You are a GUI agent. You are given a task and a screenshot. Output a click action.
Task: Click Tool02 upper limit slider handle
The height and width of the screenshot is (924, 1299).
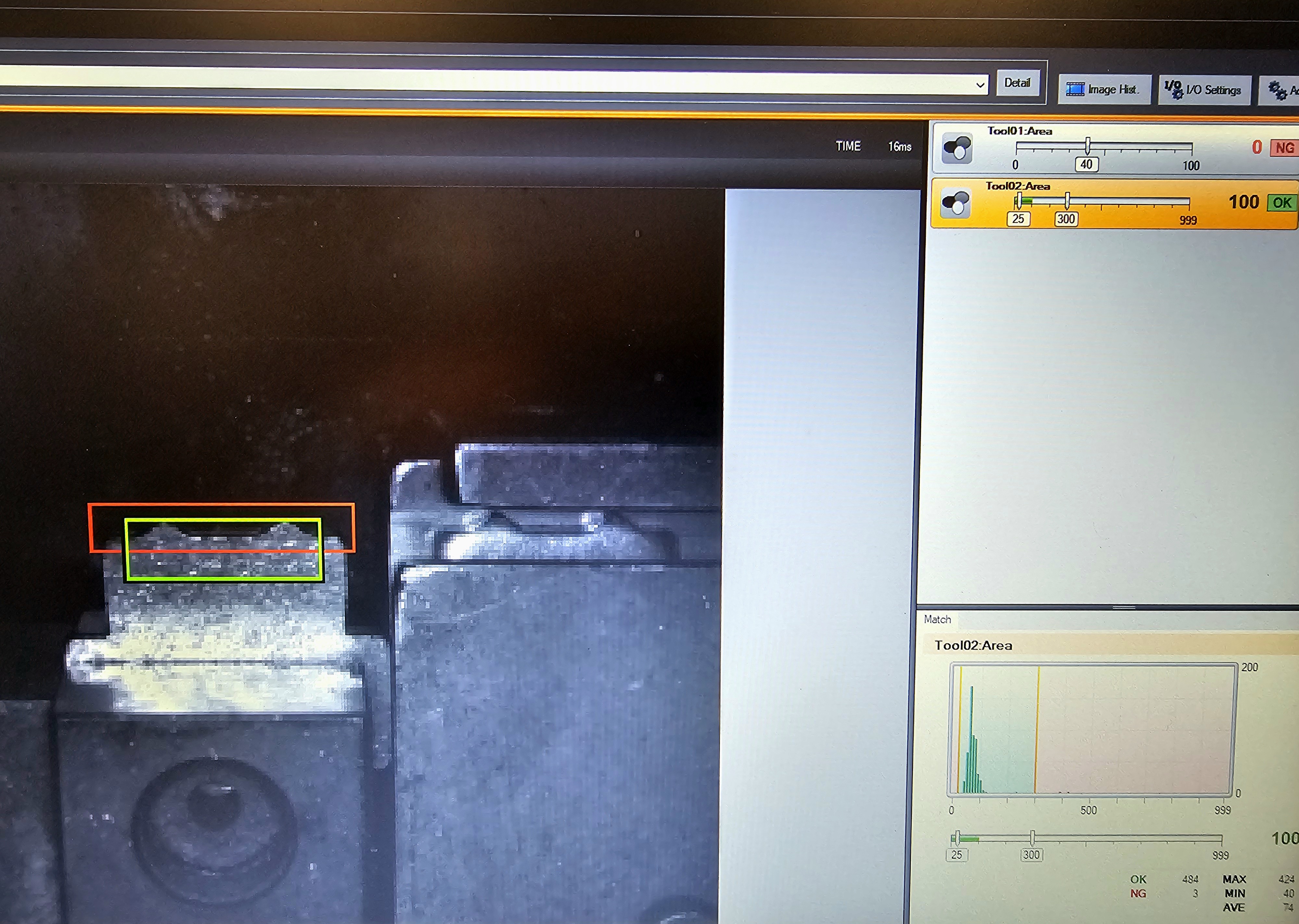pos(1067,200)
